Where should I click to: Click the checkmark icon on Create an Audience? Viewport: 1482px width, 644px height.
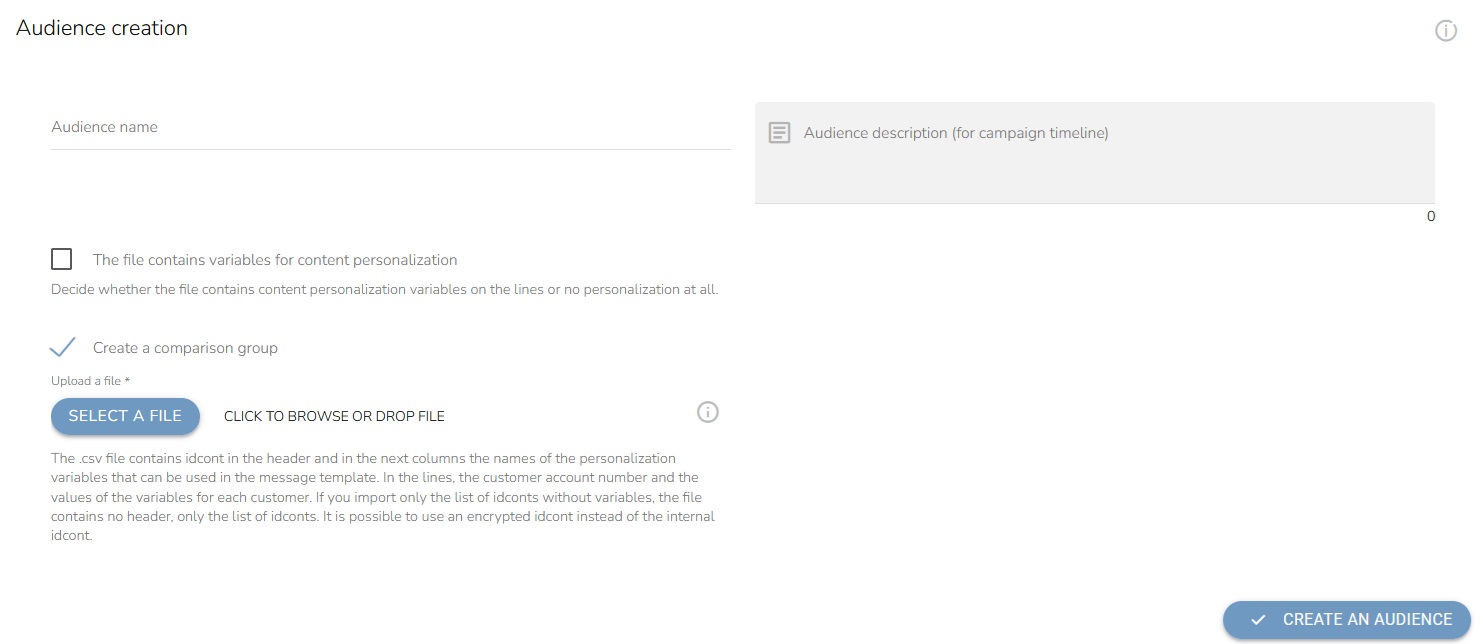pos(1258,620)
